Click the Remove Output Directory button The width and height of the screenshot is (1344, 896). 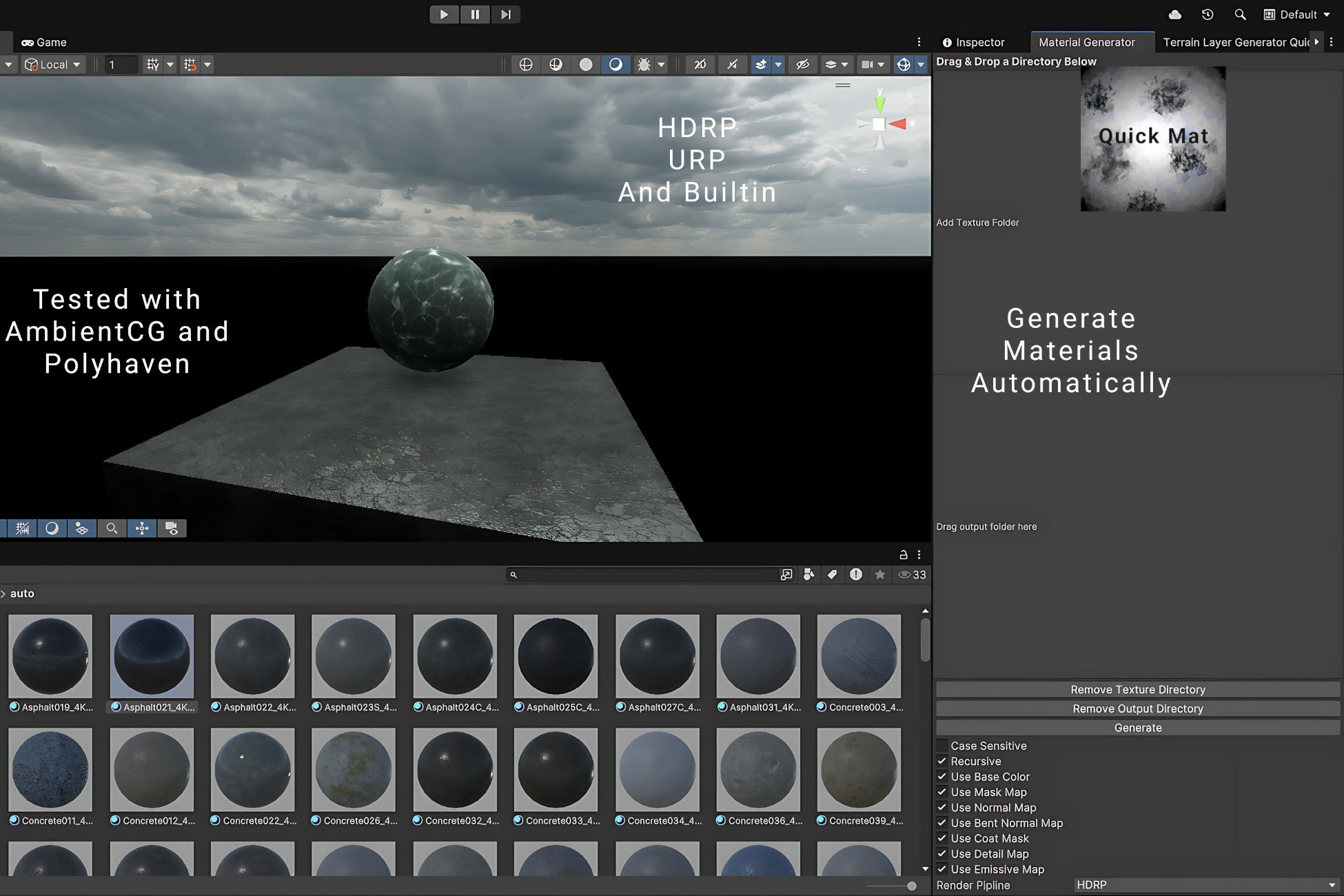(1138, 709)
